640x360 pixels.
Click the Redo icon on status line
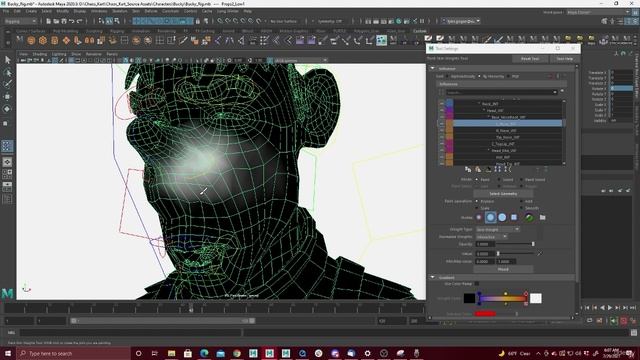point(79,21)
